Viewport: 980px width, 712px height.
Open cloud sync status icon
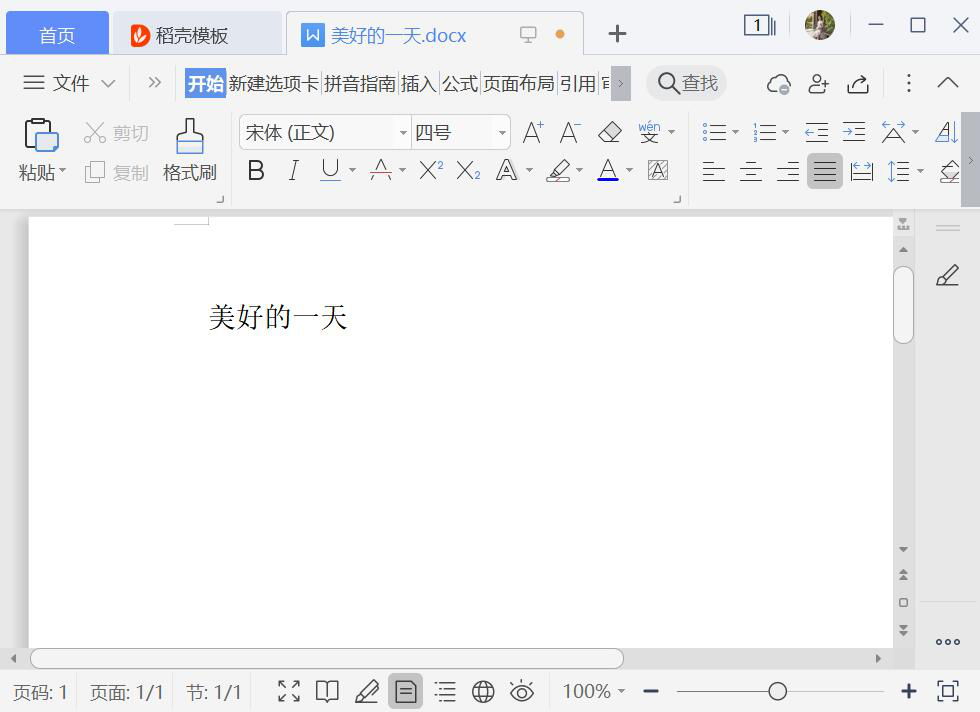[778, 84]
